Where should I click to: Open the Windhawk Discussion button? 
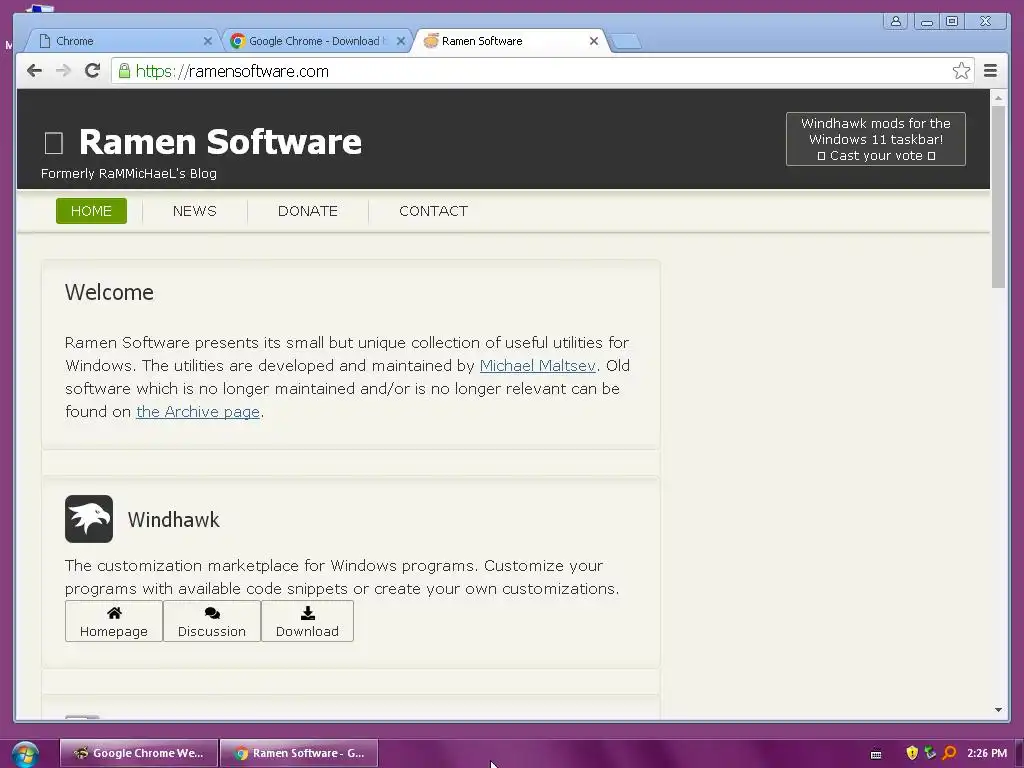pyautogui.click(x=212, y=621)
